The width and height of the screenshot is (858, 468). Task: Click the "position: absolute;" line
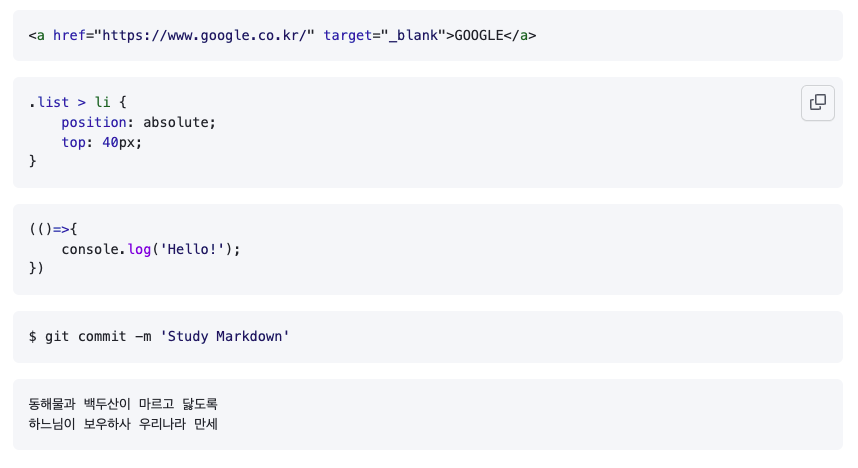(x=138, y=122)
